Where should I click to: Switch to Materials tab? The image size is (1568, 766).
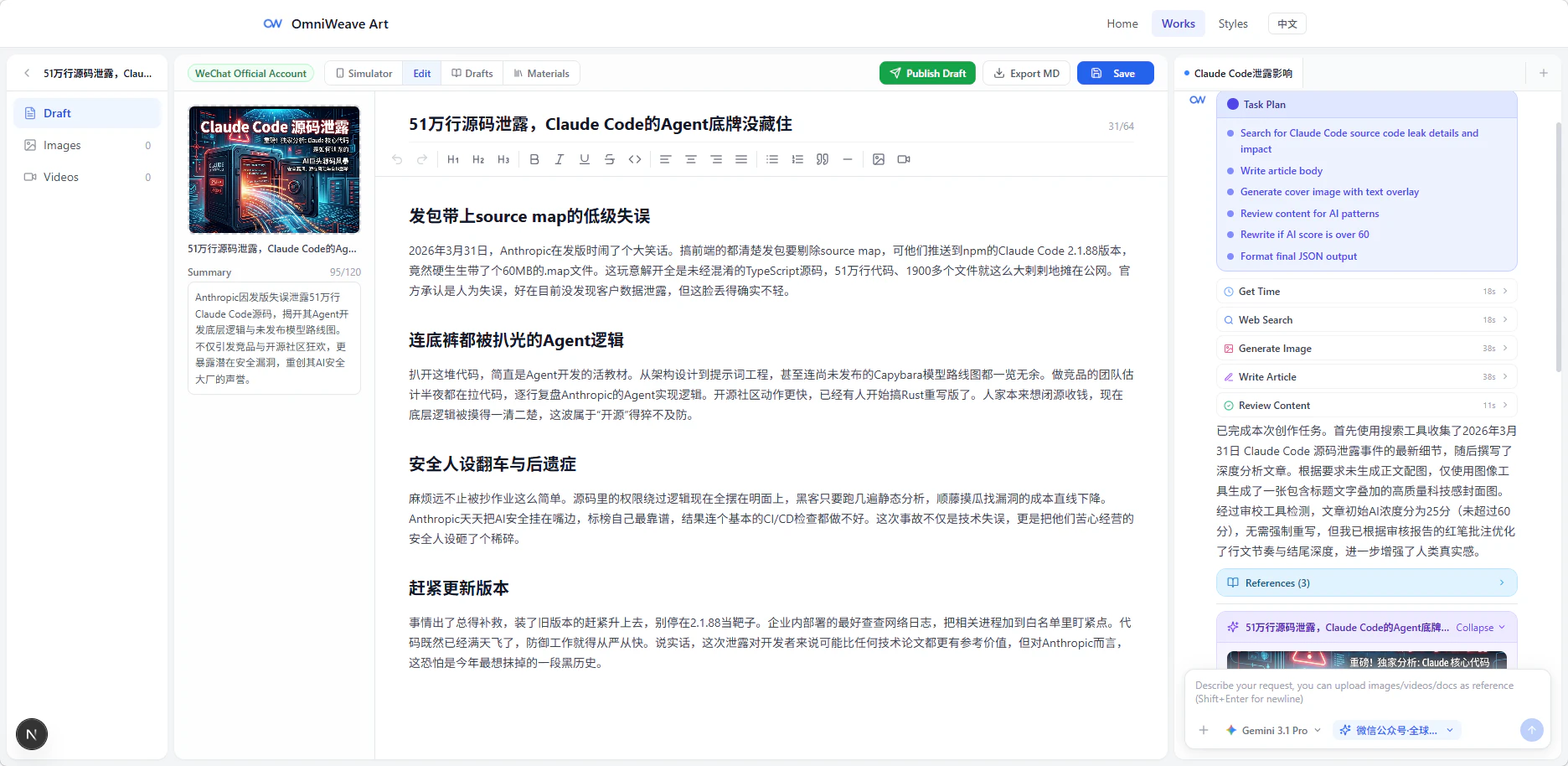tap(541, 74)
